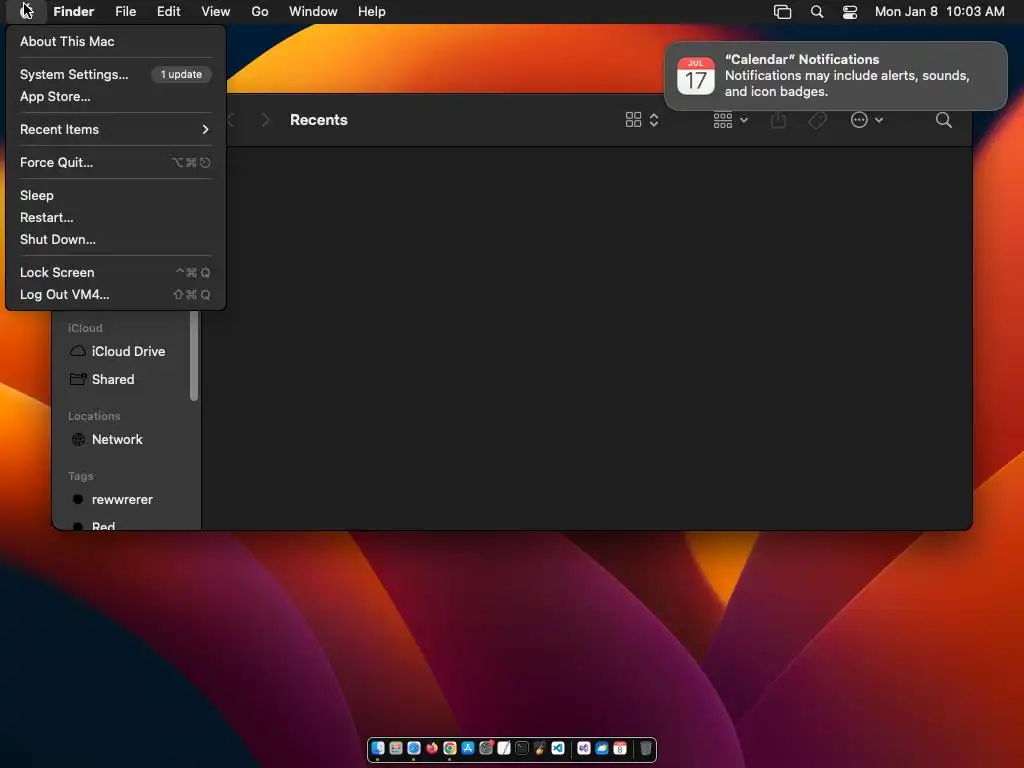
Task: Open the Finder menu in menu bar
Action: coord(73,11)
